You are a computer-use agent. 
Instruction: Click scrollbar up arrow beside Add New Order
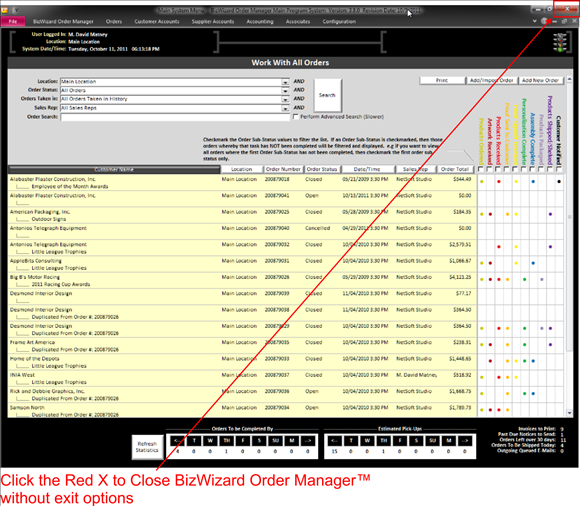coord(569,80)
